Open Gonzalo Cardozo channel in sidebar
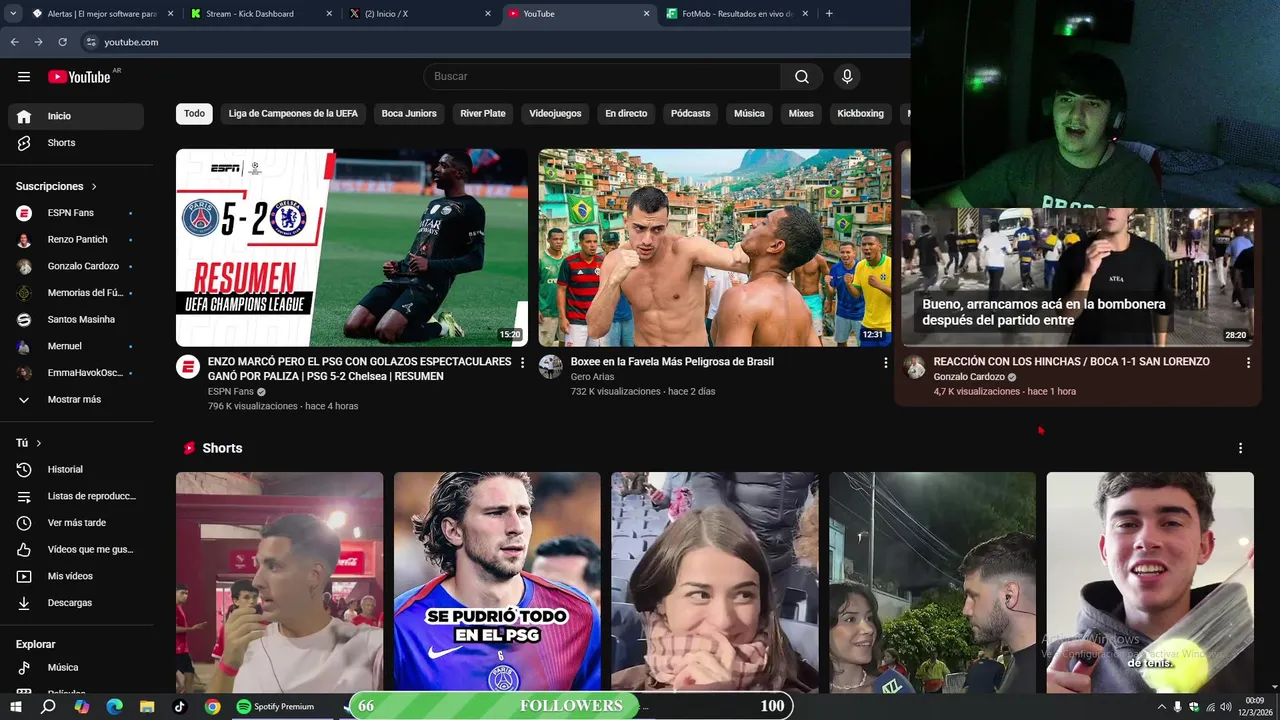1280x720 pixels. pyautogui.click(x=76, y=266)
